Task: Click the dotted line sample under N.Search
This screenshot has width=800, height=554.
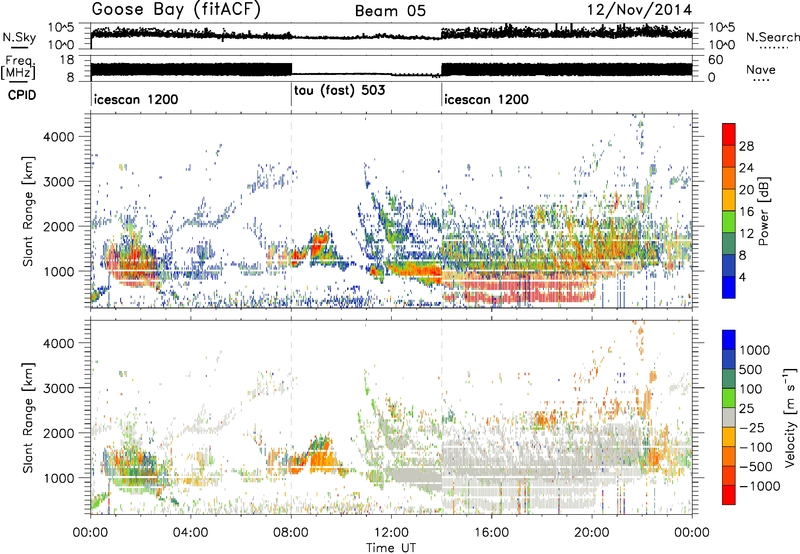Action: click(772, 47)
